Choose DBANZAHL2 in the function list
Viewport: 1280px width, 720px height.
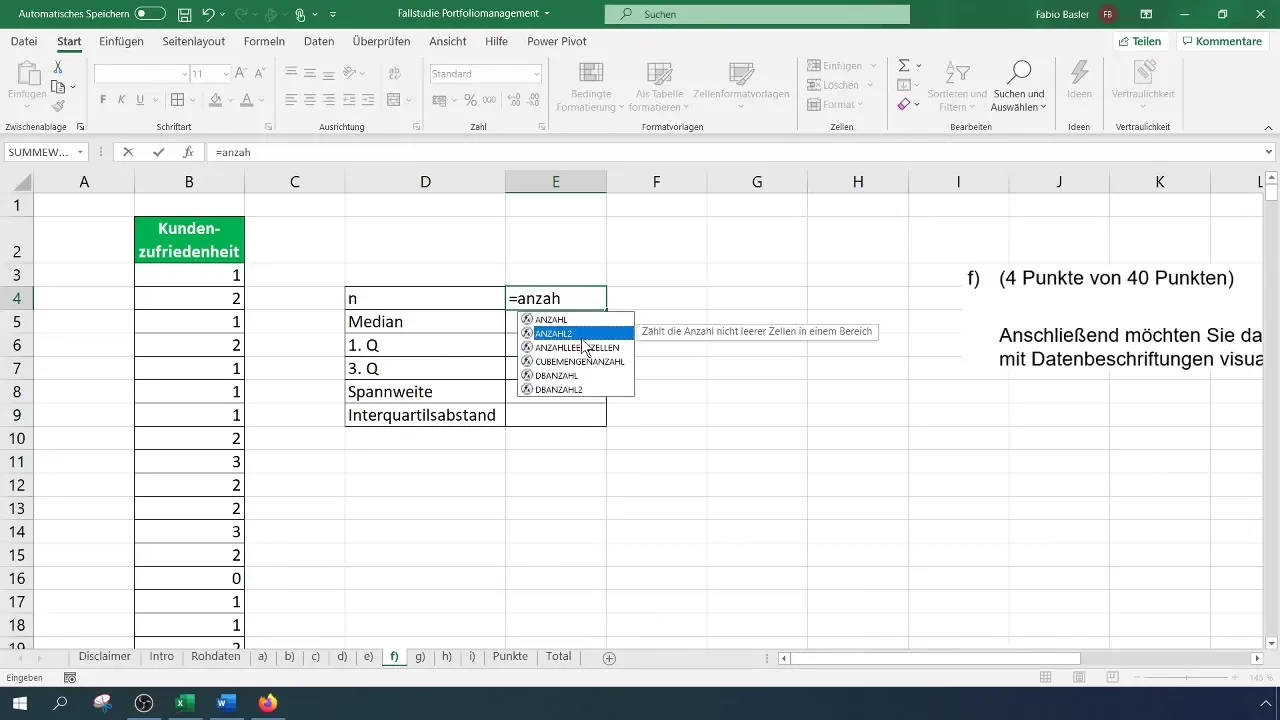pyautogui.click(x=576, y=389)
